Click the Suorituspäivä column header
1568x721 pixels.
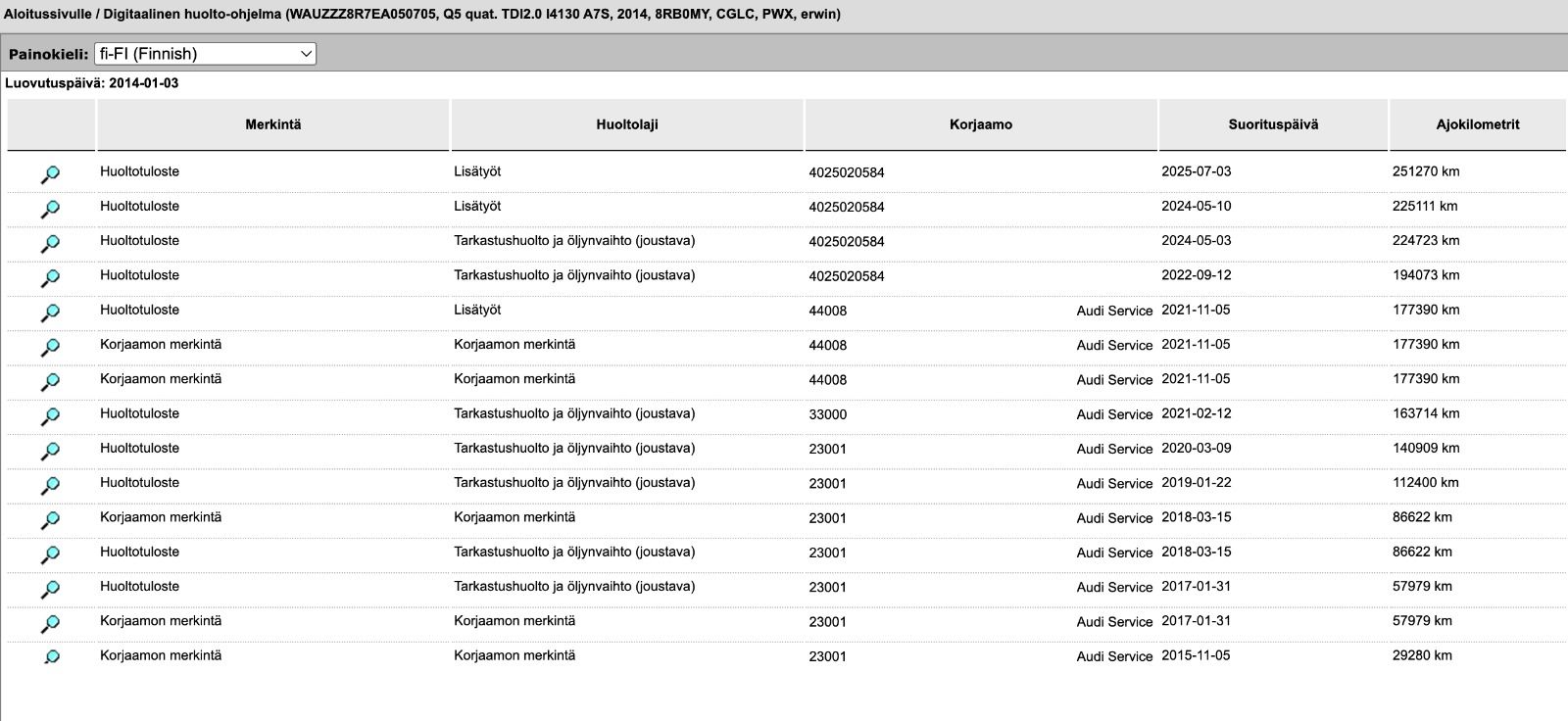click(x=1273, y=124)
